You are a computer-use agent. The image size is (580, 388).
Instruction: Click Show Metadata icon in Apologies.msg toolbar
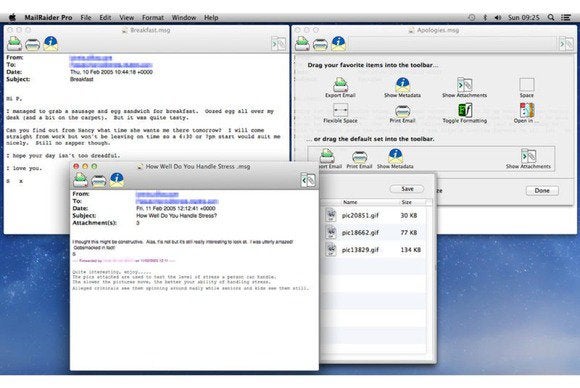[x=338, y=44]
